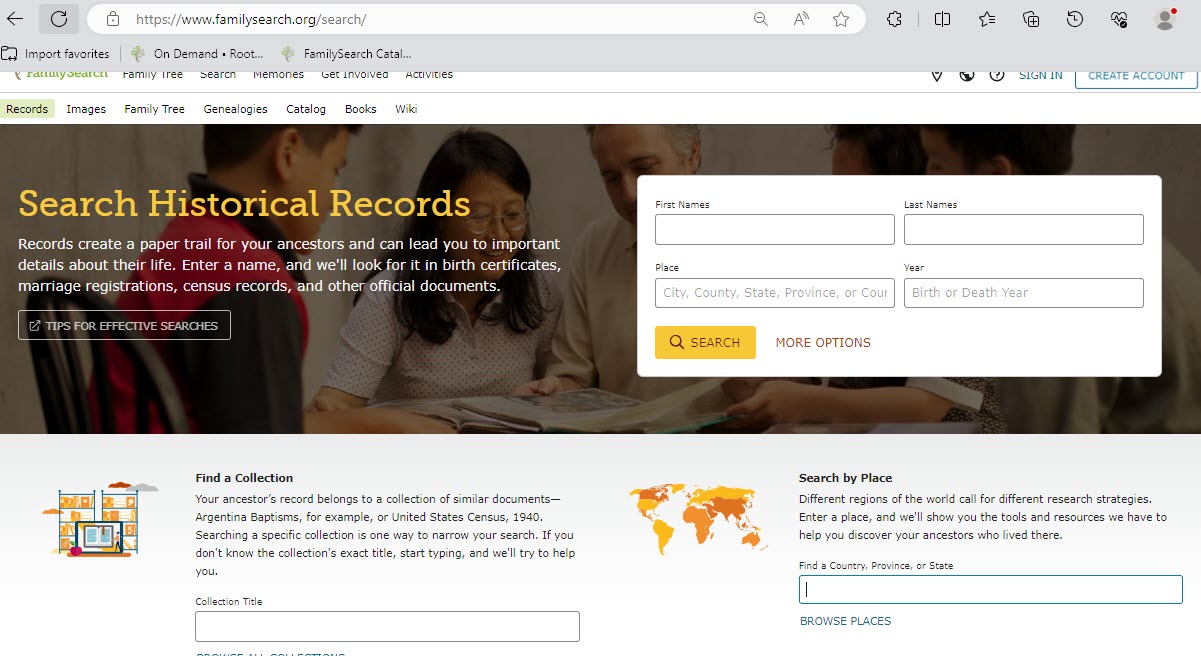Image resolution: width=1201 pixels, height=656 pixels.
Task: Click the yellow Search button
Action: tap(705, 342)
